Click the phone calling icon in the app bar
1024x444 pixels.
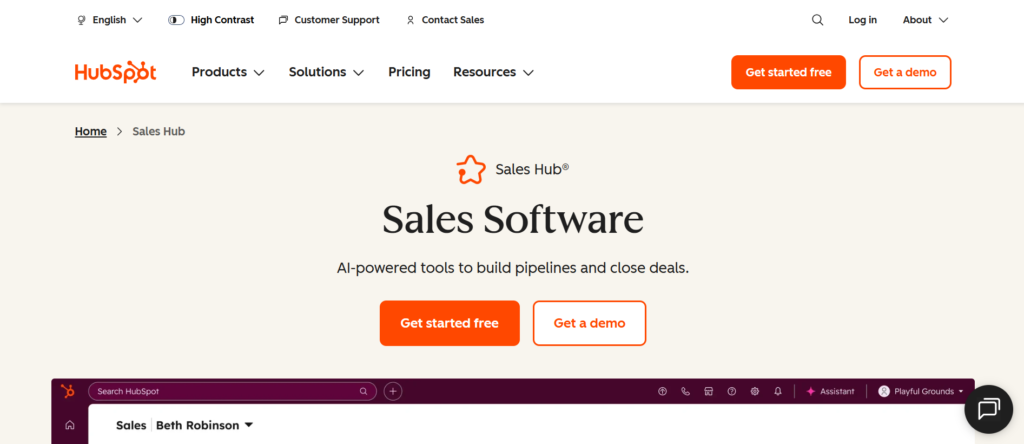[685, 391]
